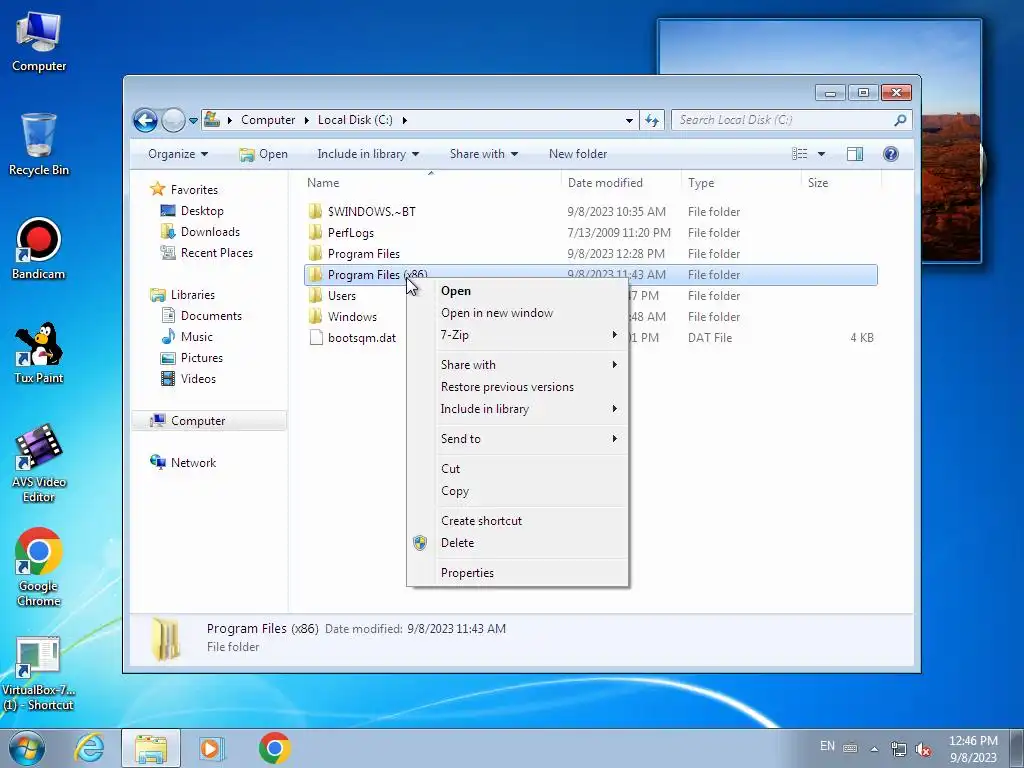Show the preview pane icon

click(855, 154)
